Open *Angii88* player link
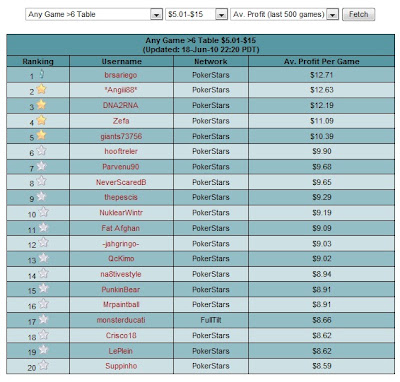The height and width of the screenshot is (382, 400). click(x=121, y=90)
